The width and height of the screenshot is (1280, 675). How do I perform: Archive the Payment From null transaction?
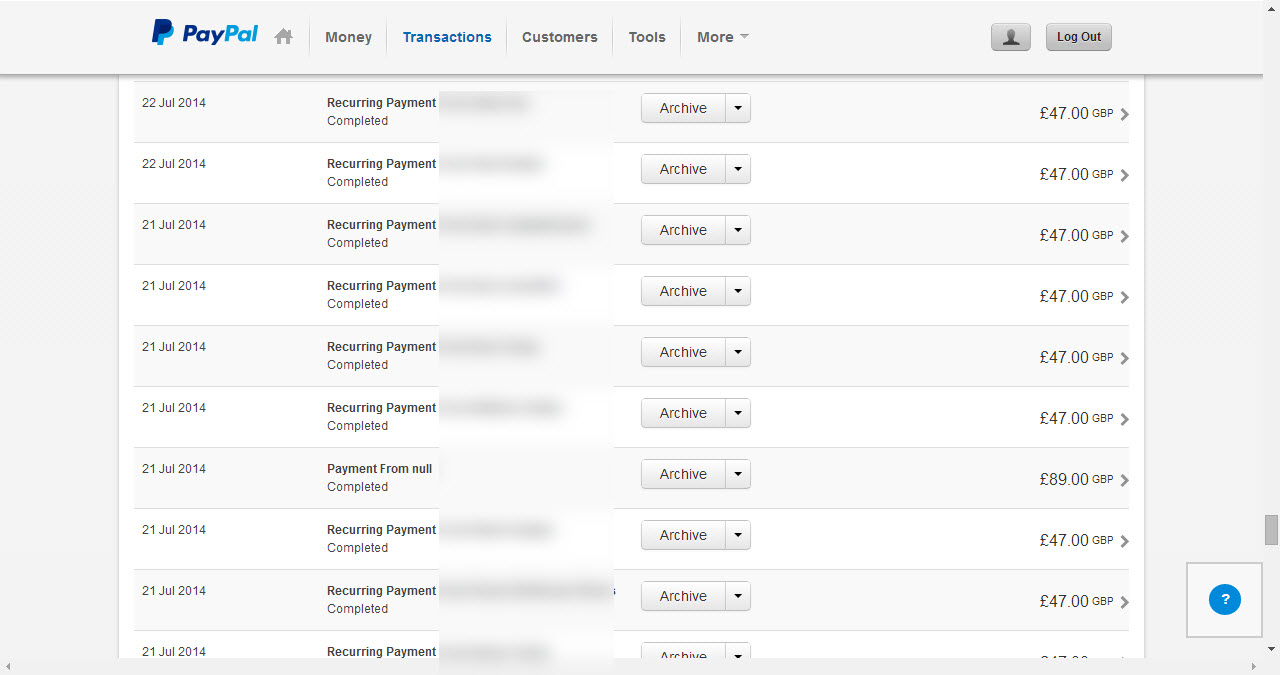(683, 474)
